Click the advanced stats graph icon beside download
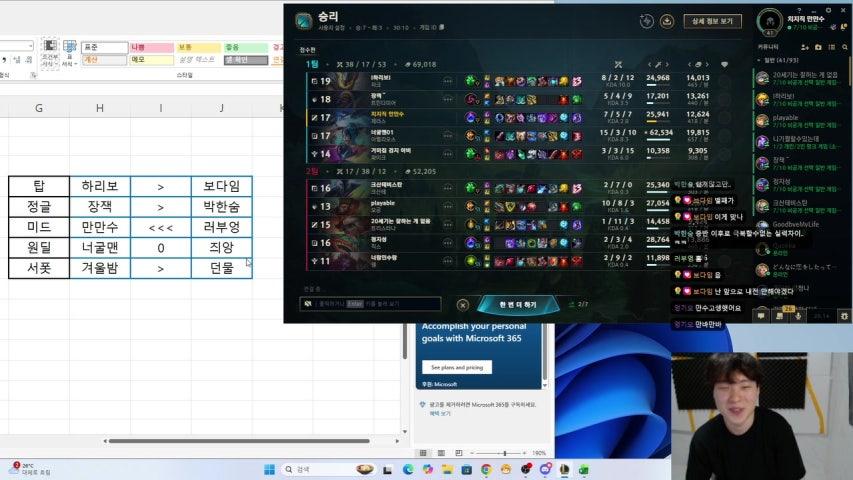 [x=646, y=21]
